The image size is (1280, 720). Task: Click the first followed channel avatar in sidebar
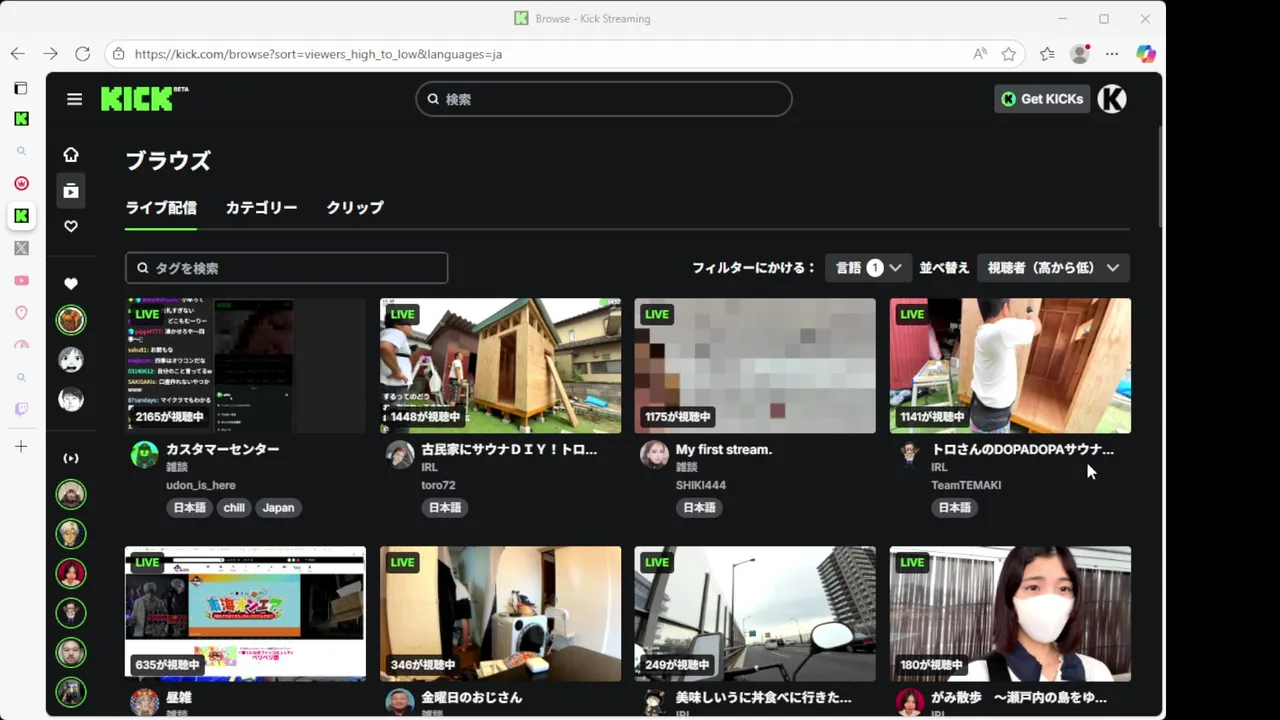[71, 320]
